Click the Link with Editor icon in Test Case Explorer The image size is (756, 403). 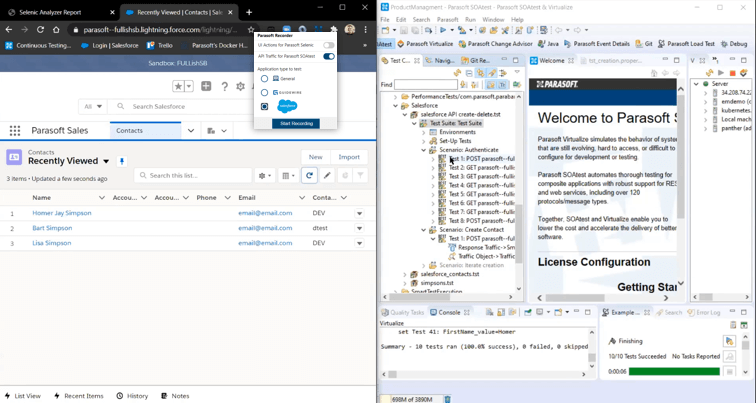[x=480, y=73]
